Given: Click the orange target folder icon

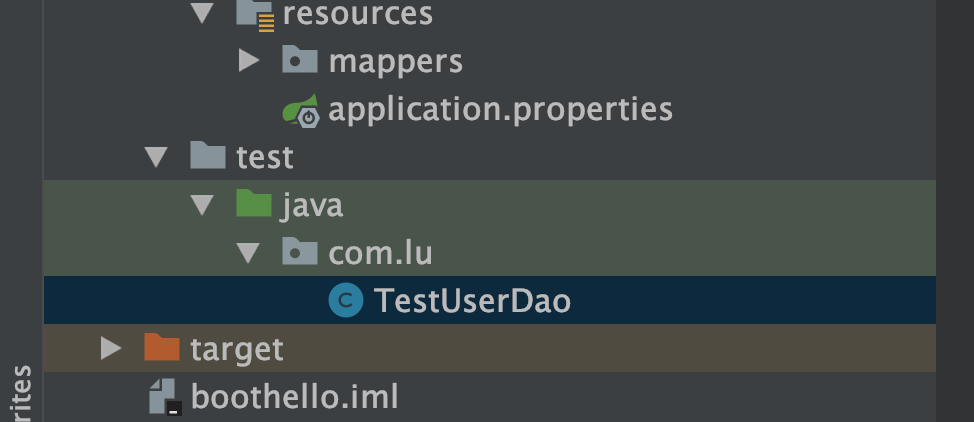Looking at the screenshot, I should 161,348.
